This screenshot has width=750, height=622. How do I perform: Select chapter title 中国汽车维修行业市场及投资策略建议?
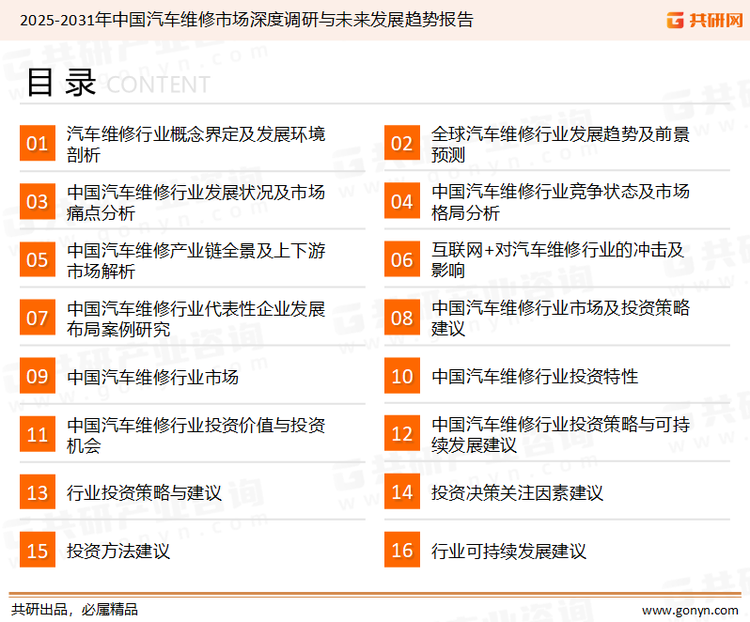(x=561, y=318)
